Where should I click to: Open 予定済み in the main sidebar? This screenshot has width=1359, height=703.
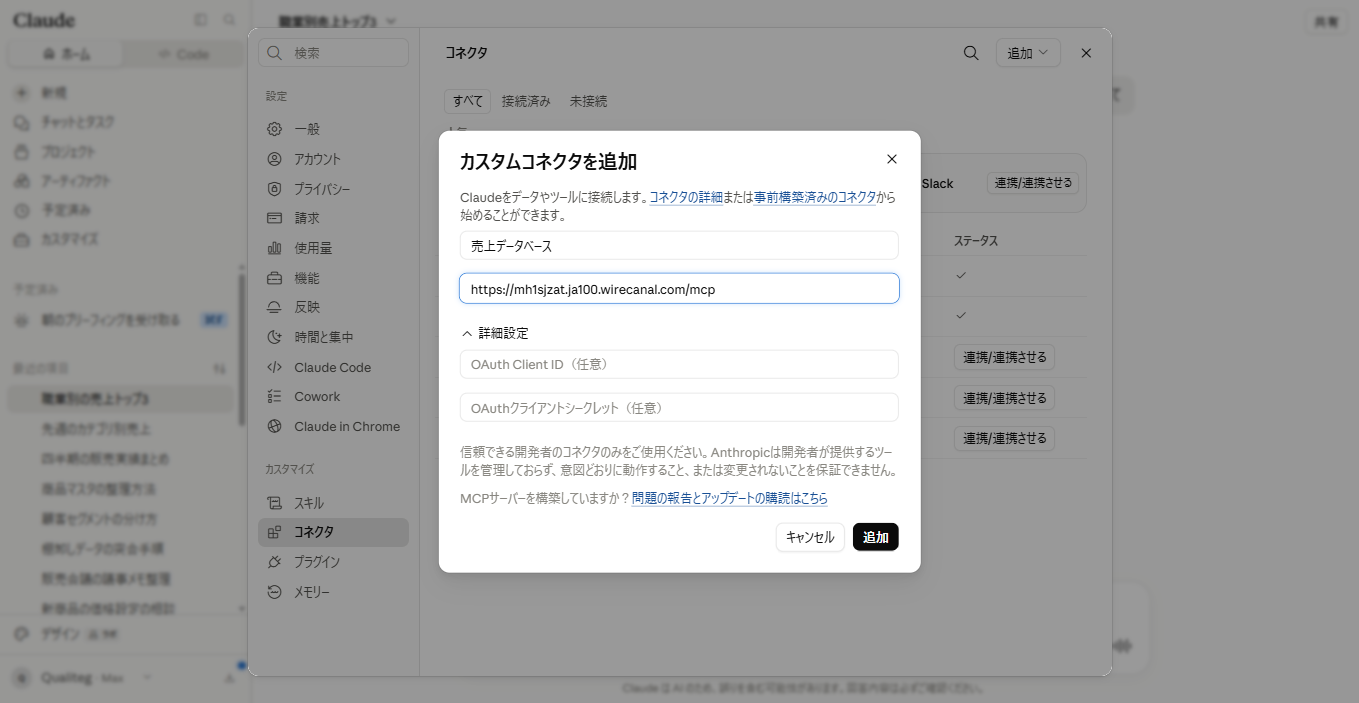click(x=120, y=211)
